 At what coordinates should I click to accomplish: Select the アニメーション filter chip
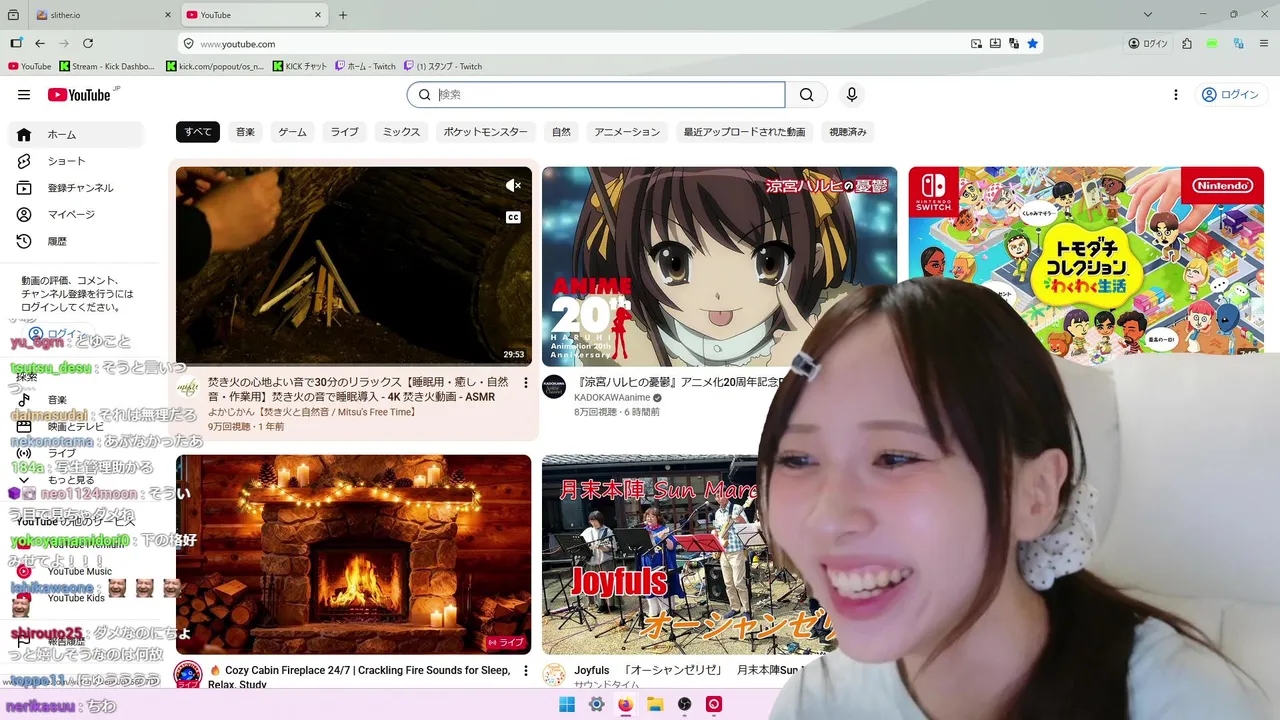(628, 132)
